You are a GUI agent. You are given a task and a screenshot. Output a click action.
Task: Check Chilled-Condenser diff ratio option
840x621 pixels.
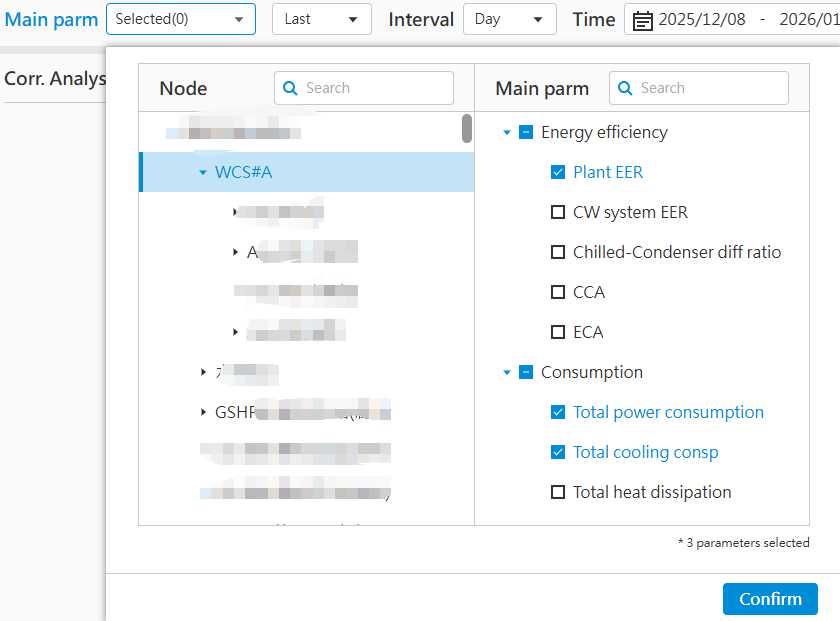tap(558, 252)
